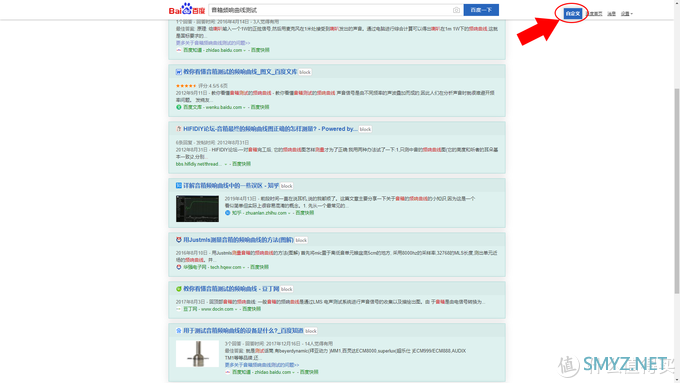Expand arrow next to wenku.baidu.com

pos(245,107)
